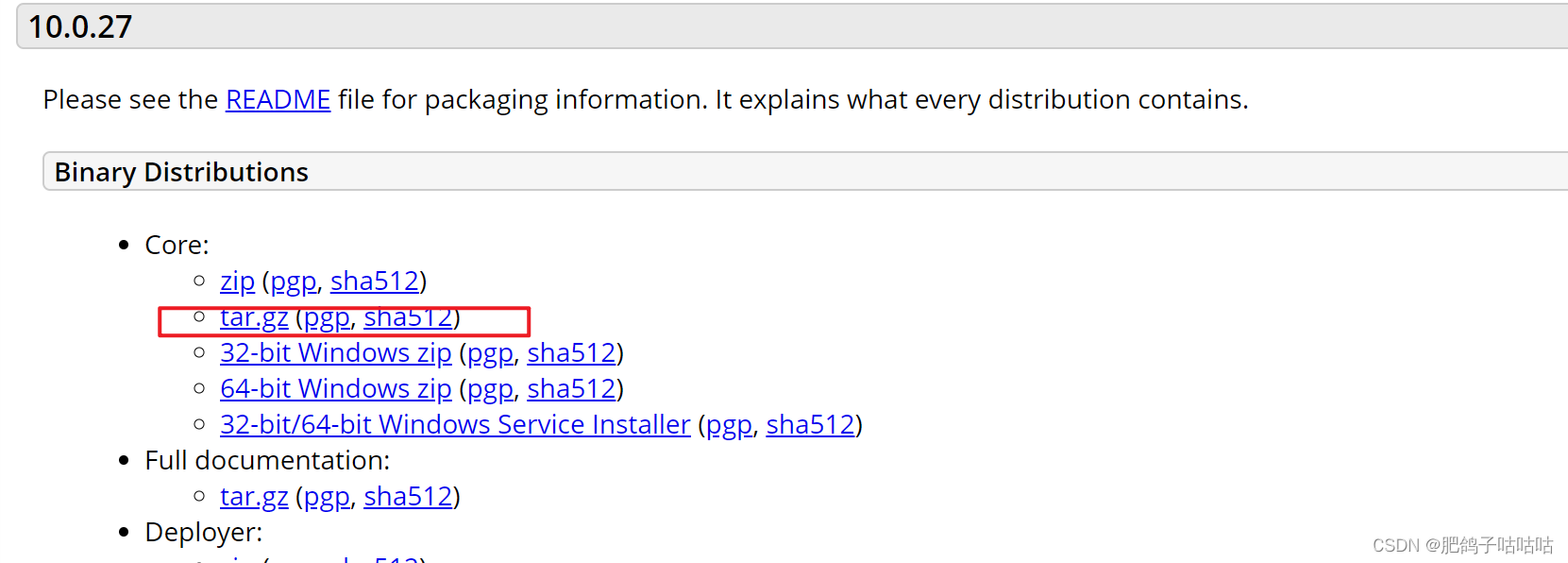
Task: Open sha512 checksum for Core zip
Action: tap(375, 281)
